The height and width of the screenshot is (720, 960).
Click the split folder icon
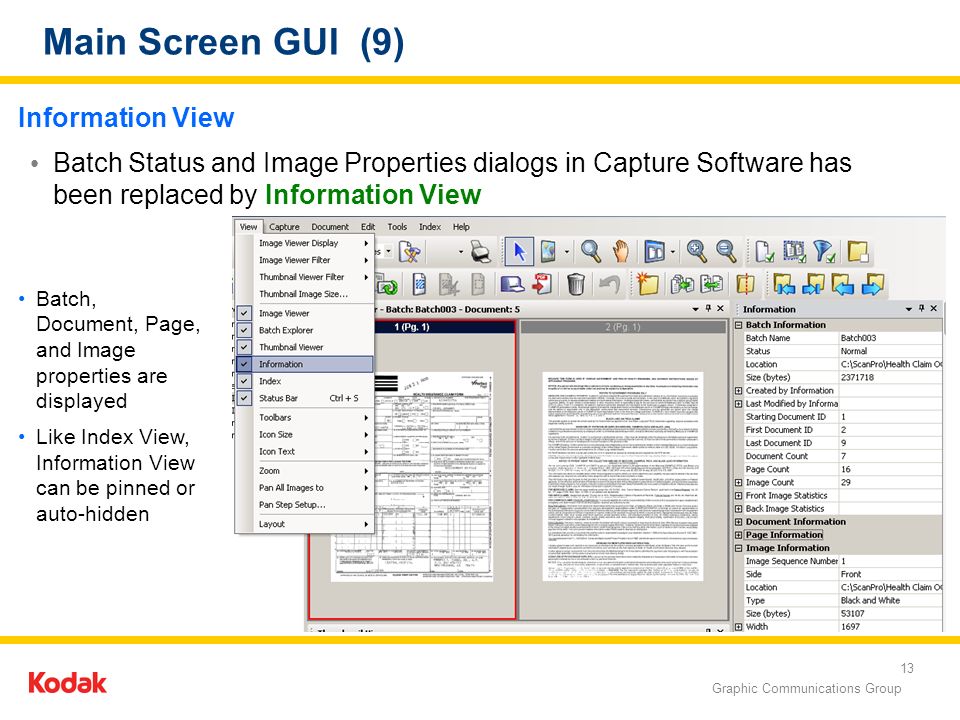tap(746, 285)
